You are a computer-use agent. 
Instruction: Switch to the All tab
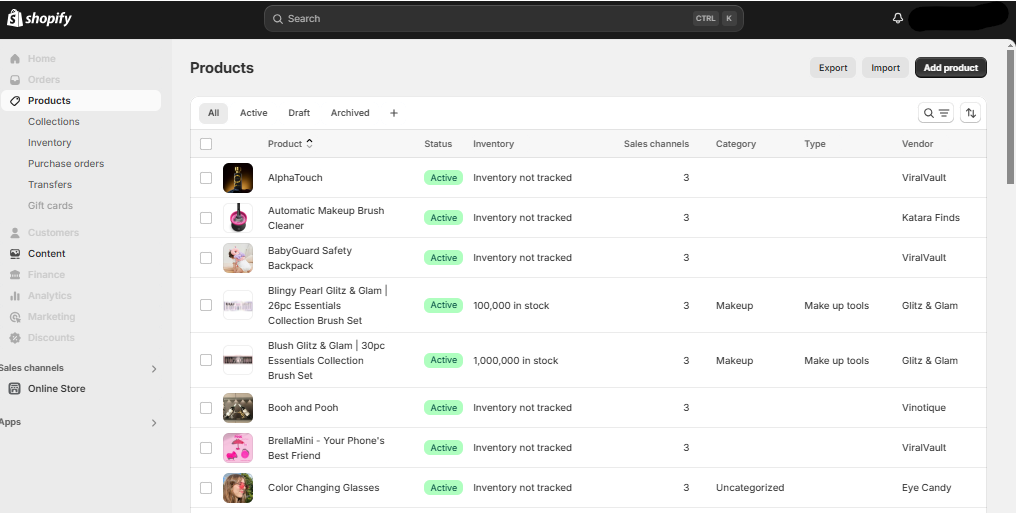coord(213,113)
